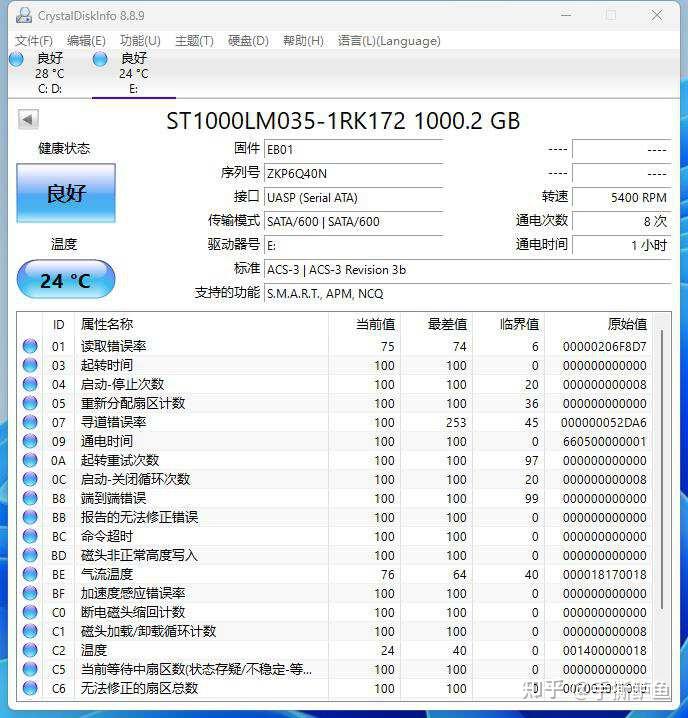
Task: Click the 原始值 column header
Action: coord(627,325)
